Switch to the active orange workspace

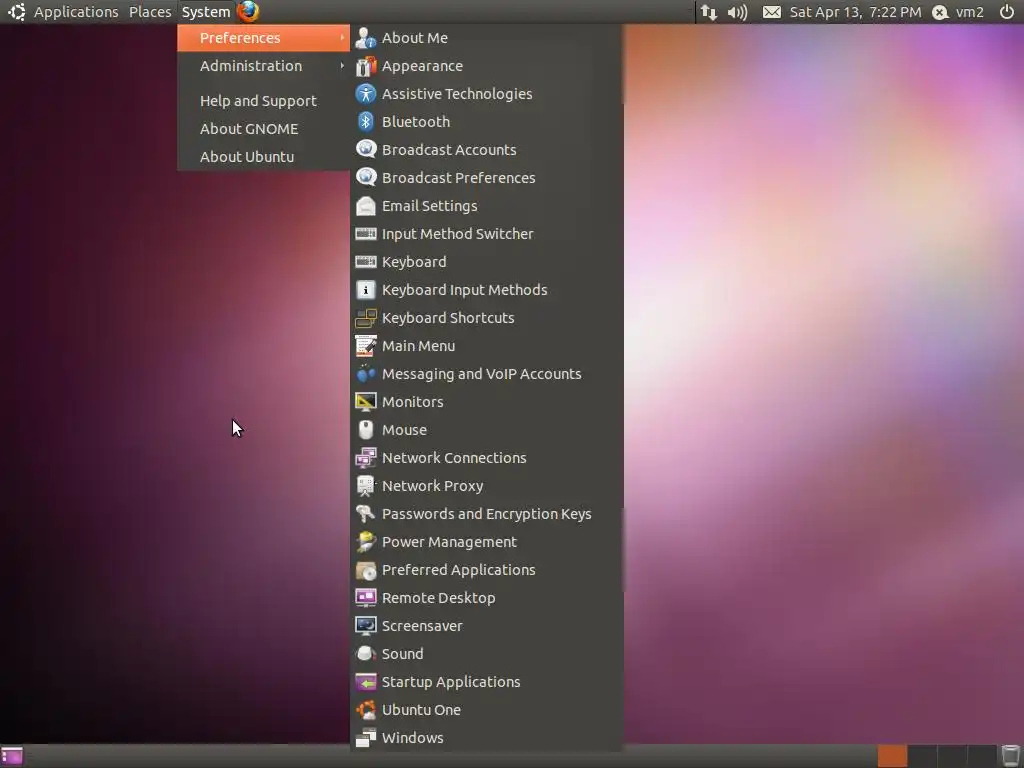coord(892,756)
